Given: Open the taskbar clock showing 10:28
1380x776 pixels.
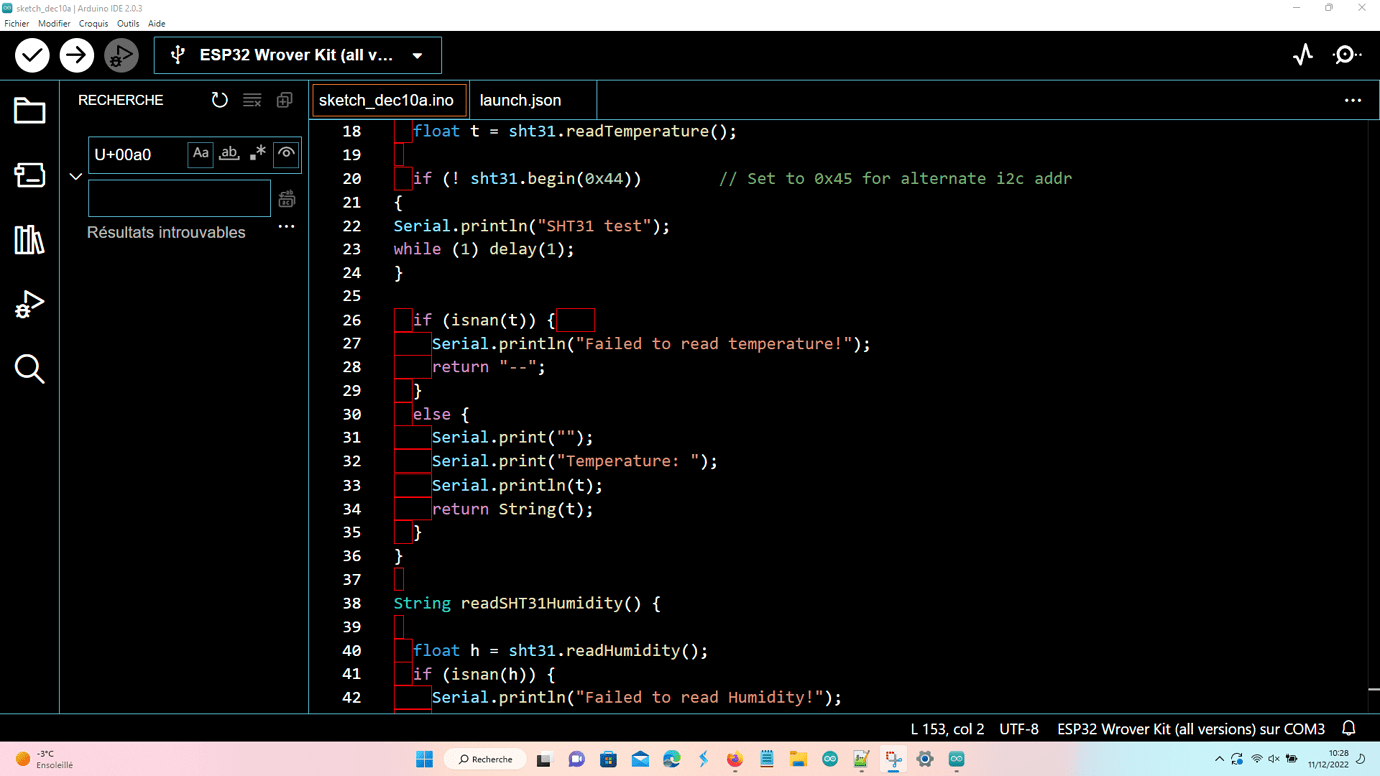Looking at the screenshot, I should (1330, 759).
